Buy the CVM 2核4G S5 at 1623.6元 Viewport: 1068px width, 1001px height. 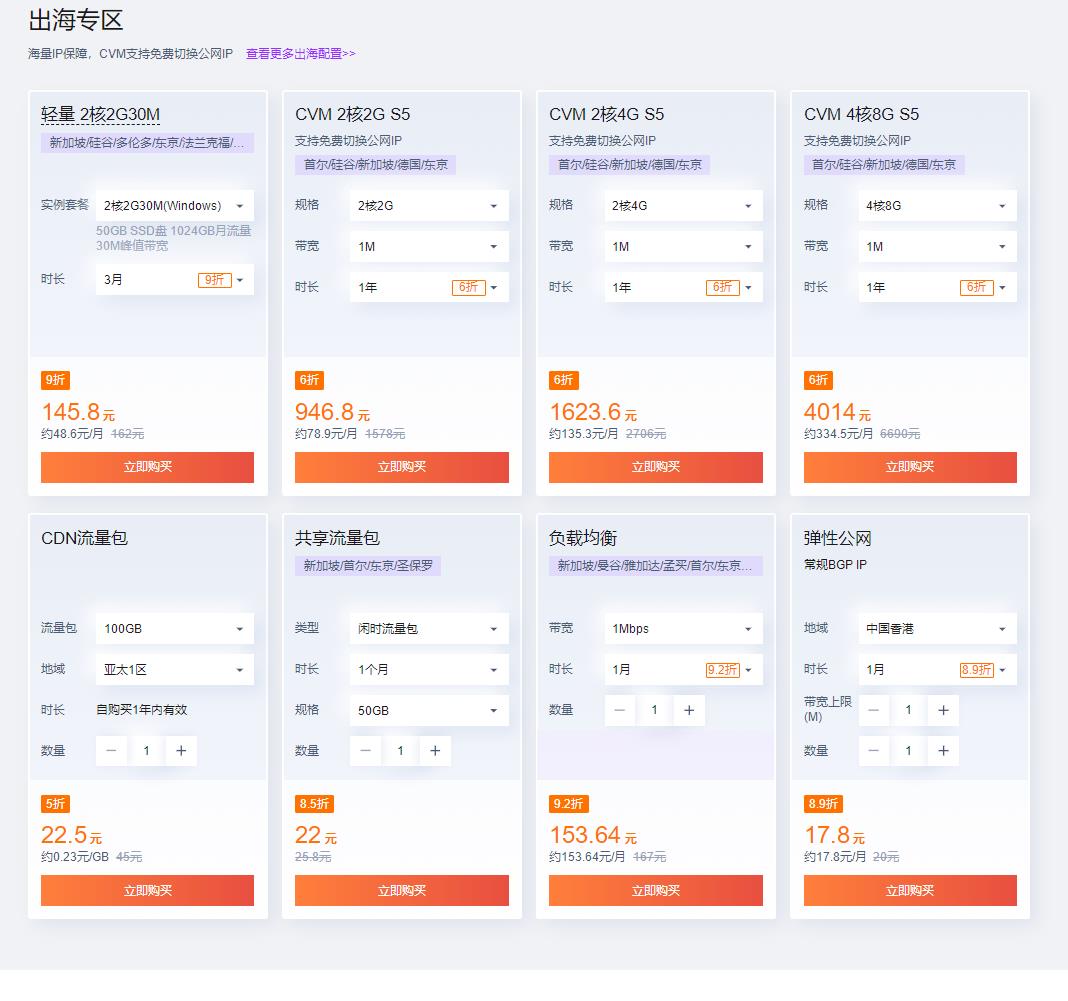click(x=656, y=467)
